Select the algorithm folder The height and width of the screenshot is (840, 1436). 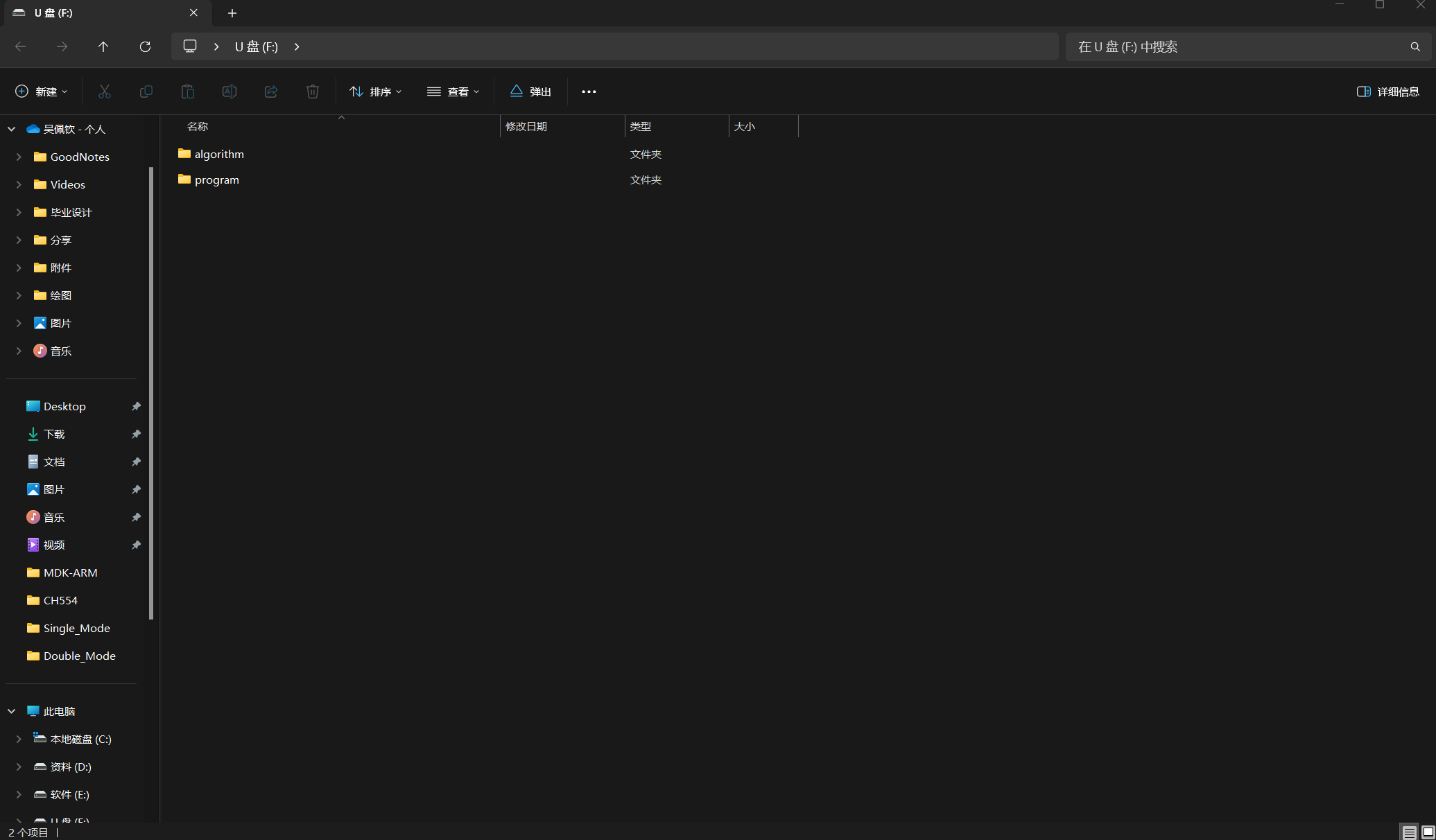point(219,154)
